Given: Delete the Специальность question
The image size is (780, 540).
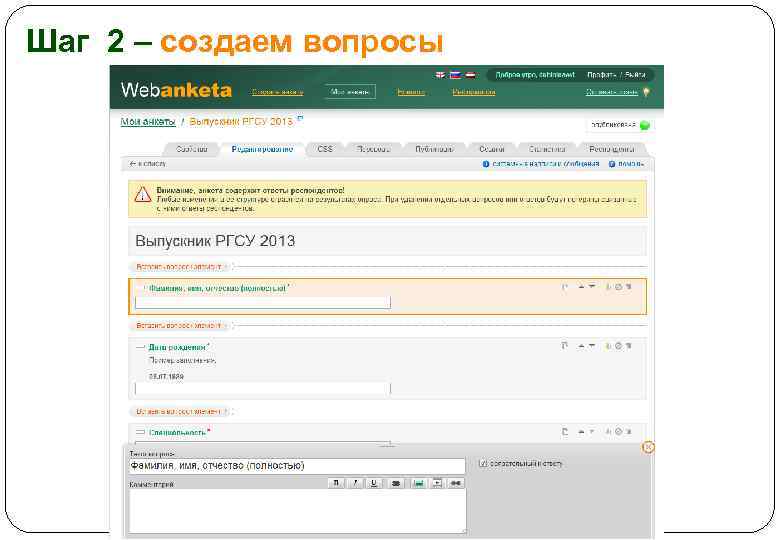Looking at the screenshot, I should [629, 432].
